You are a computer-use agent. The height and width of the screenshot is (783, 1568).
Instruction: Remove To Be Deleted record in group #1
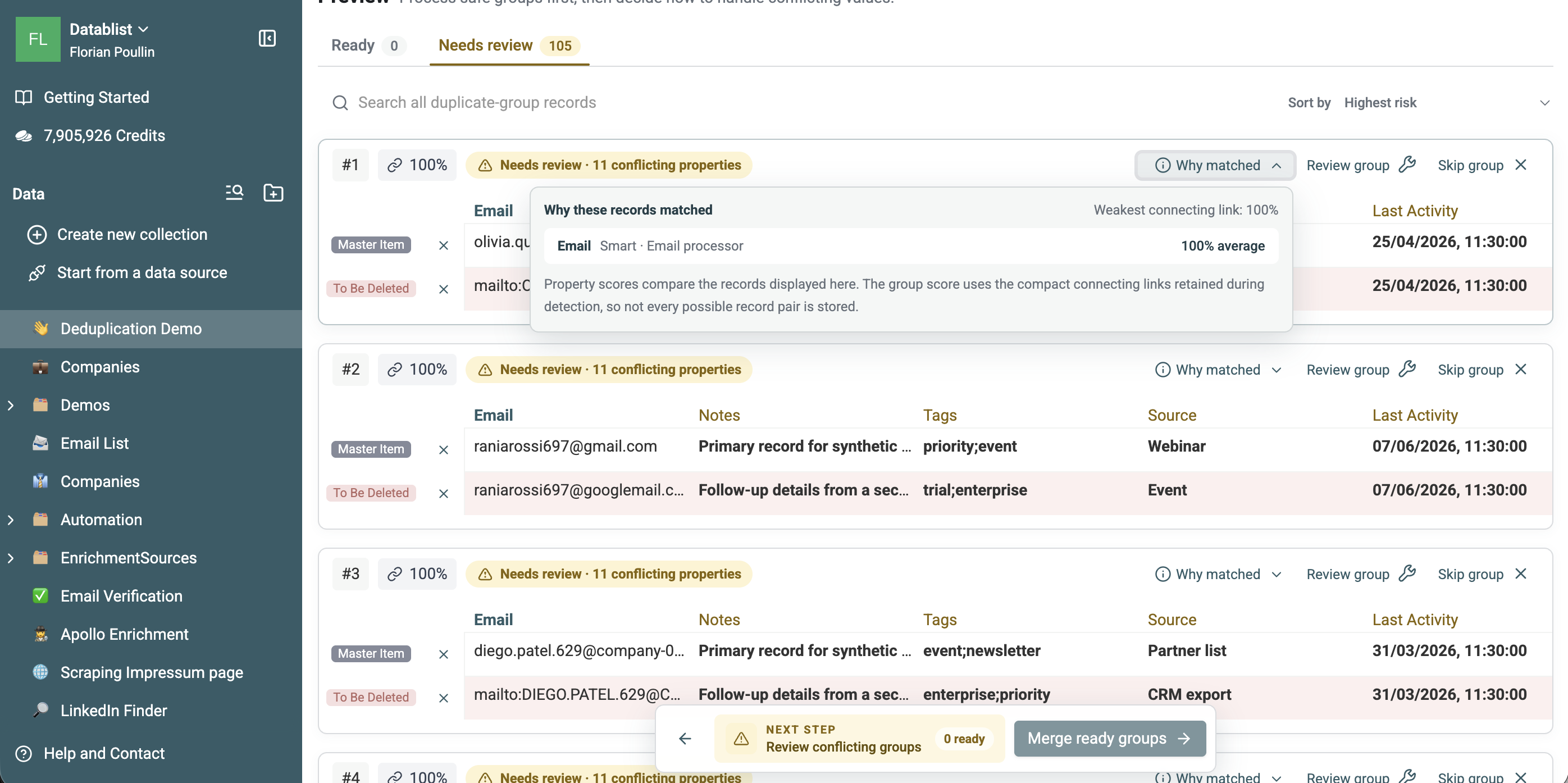tap(443, 289)
